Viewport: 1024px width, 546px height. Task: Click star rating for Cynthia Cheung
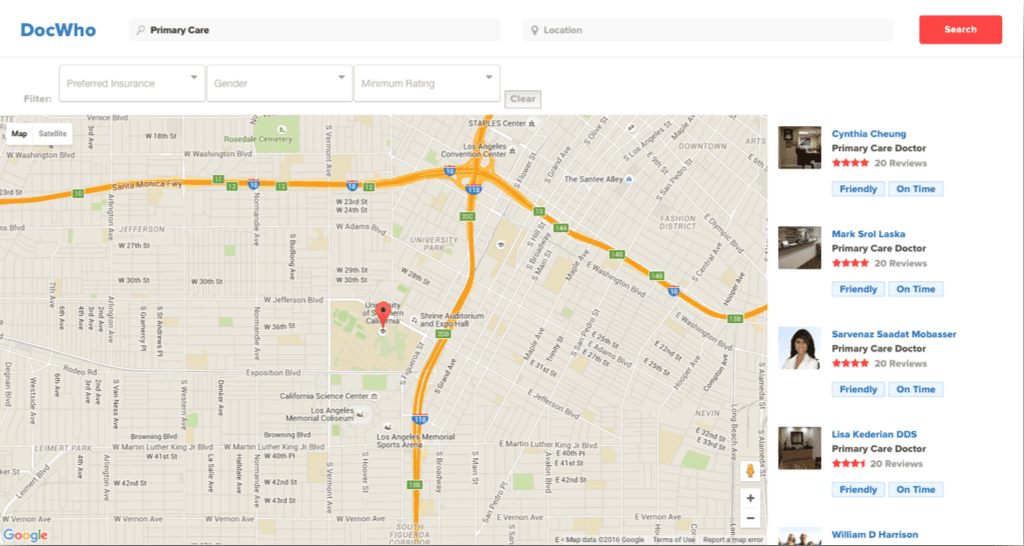pos(850,163)
